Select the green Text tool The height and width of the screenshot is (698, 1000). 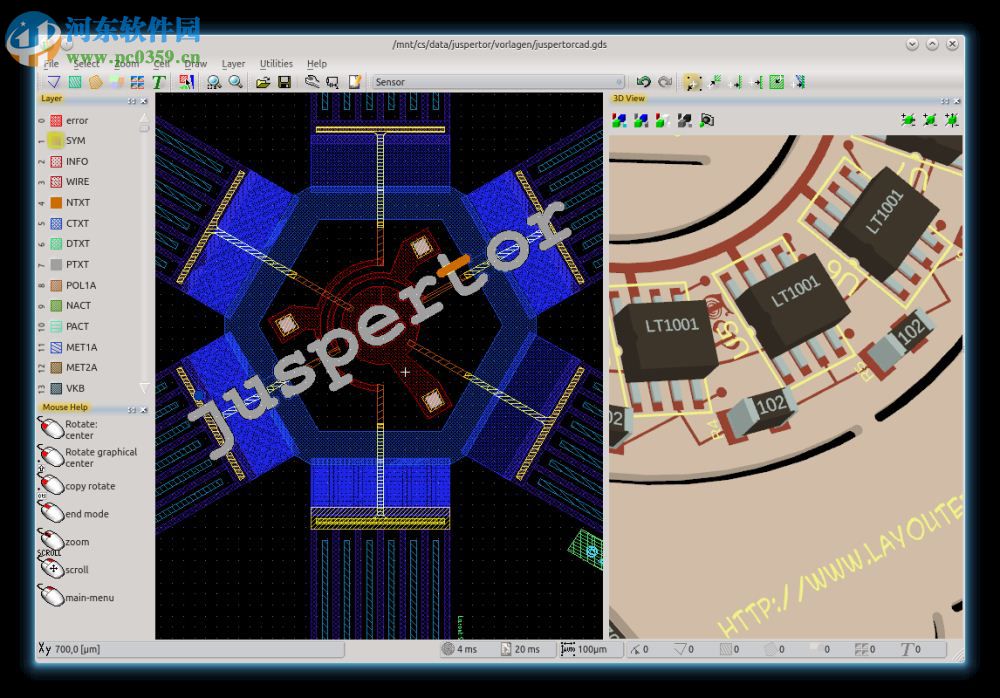pos(159,82)
